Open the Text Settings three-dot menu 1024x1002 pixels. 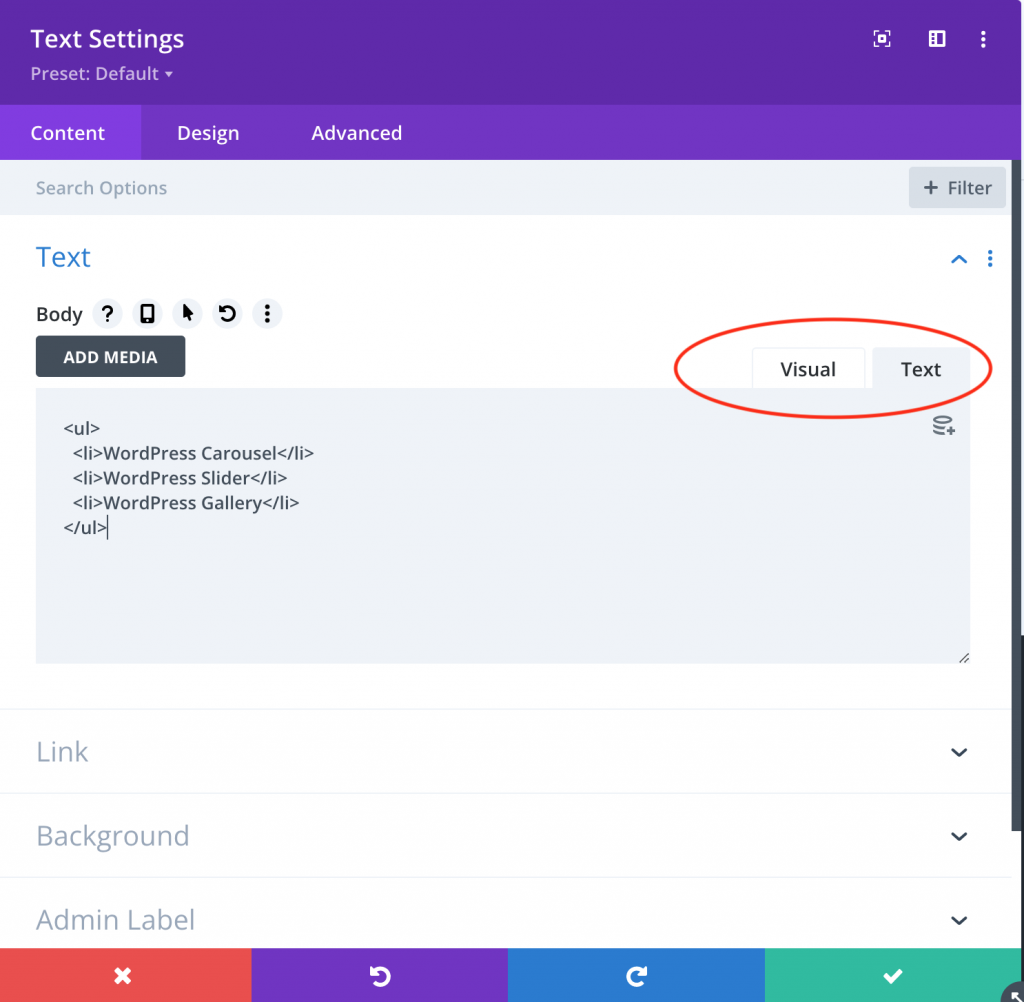(x=983, y=38)
